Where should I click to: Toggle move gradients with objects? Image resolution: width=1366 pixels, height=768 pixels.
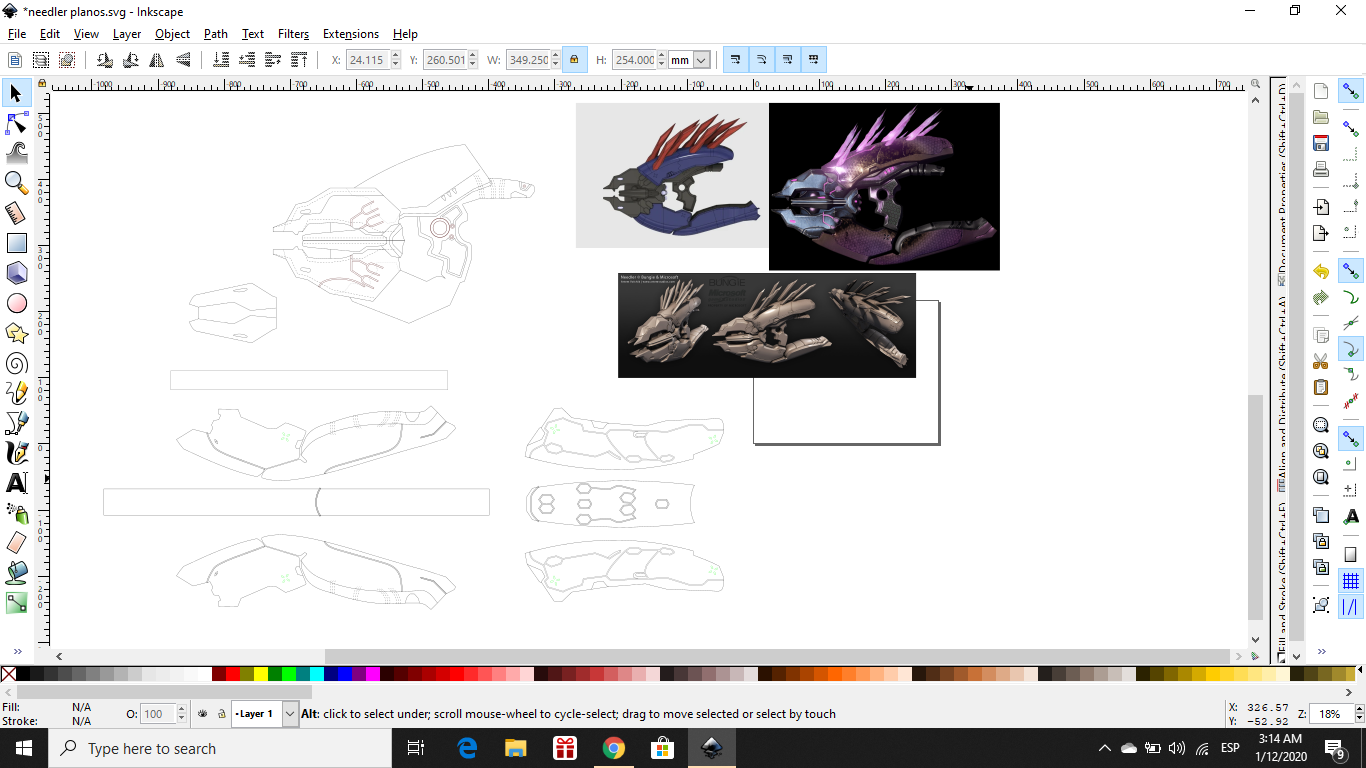coord(788,60)
